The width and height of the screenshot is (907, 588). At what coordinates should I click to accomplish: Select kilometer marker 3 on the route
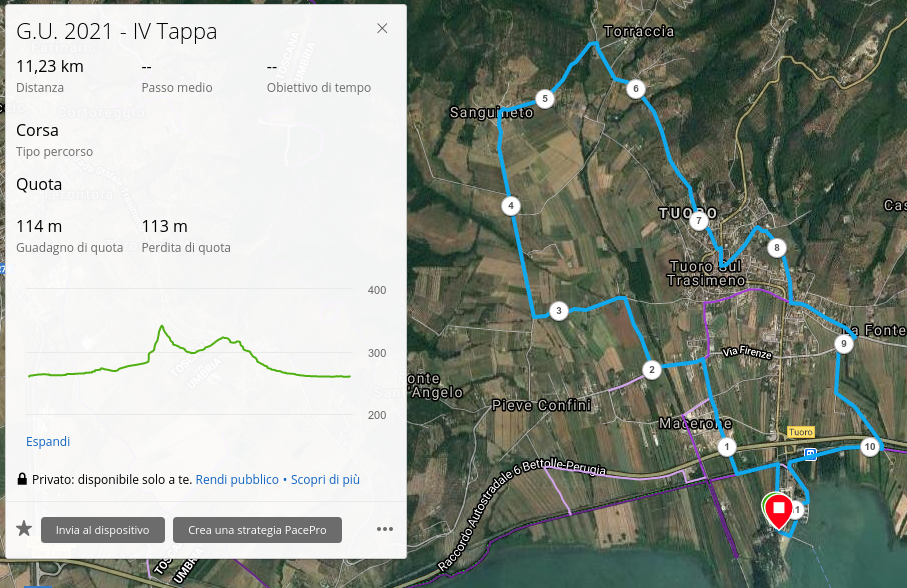pos(559,311)
